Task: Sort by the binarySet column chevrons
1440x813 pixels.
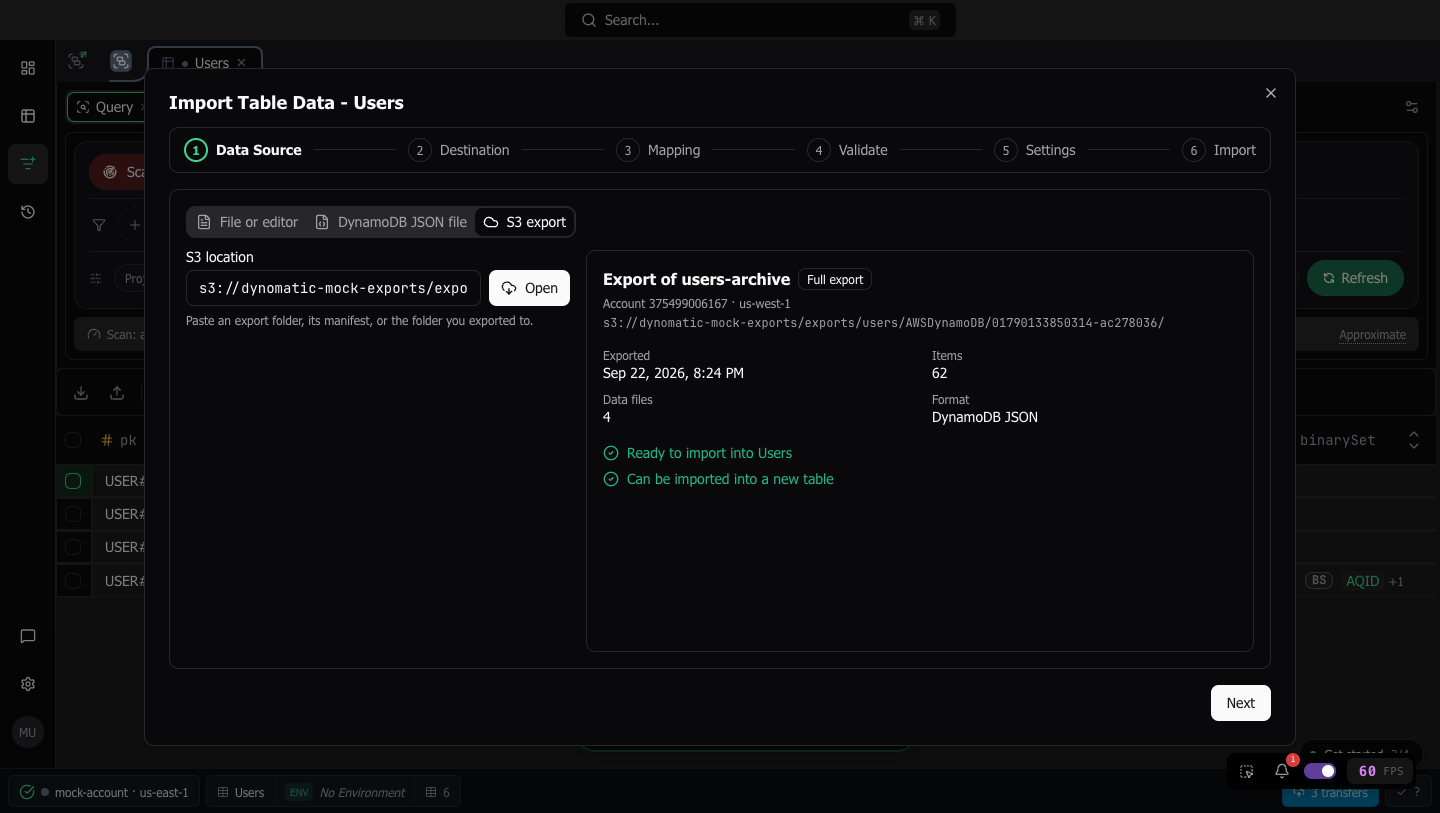Action: [1414, 440]
